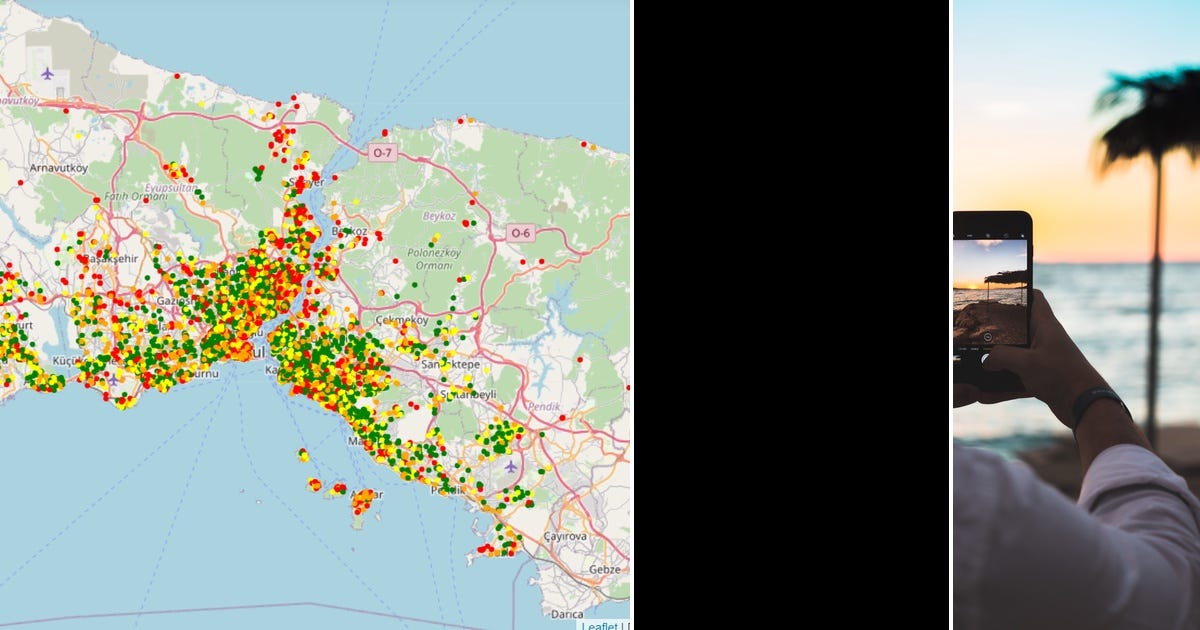
Task: Click an orange marker in central Istanbul
Action: click(x=240, y=350)
